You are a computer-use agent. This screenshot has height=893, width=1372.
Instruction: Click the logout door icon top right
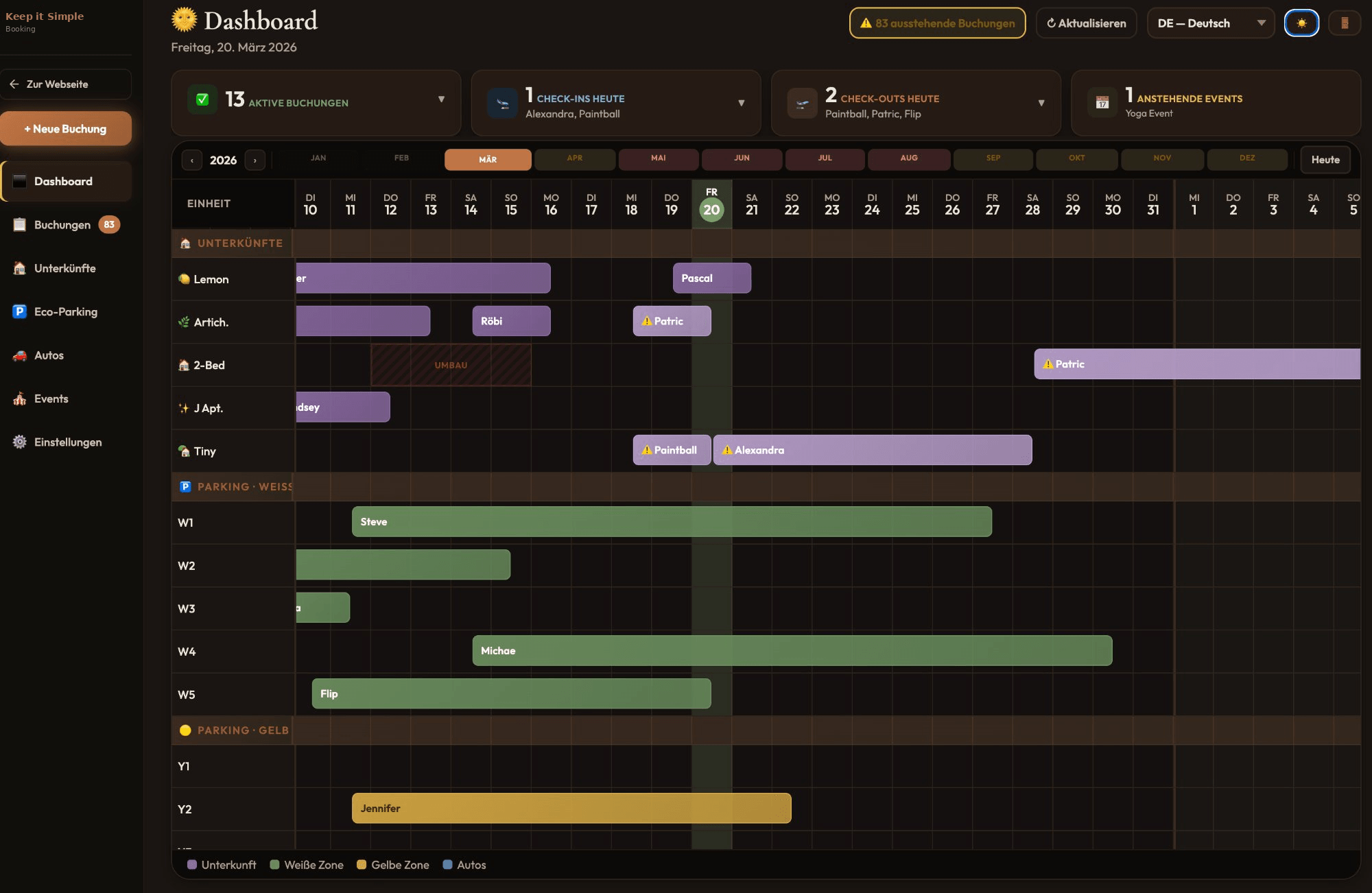[x=1344, y=23]
